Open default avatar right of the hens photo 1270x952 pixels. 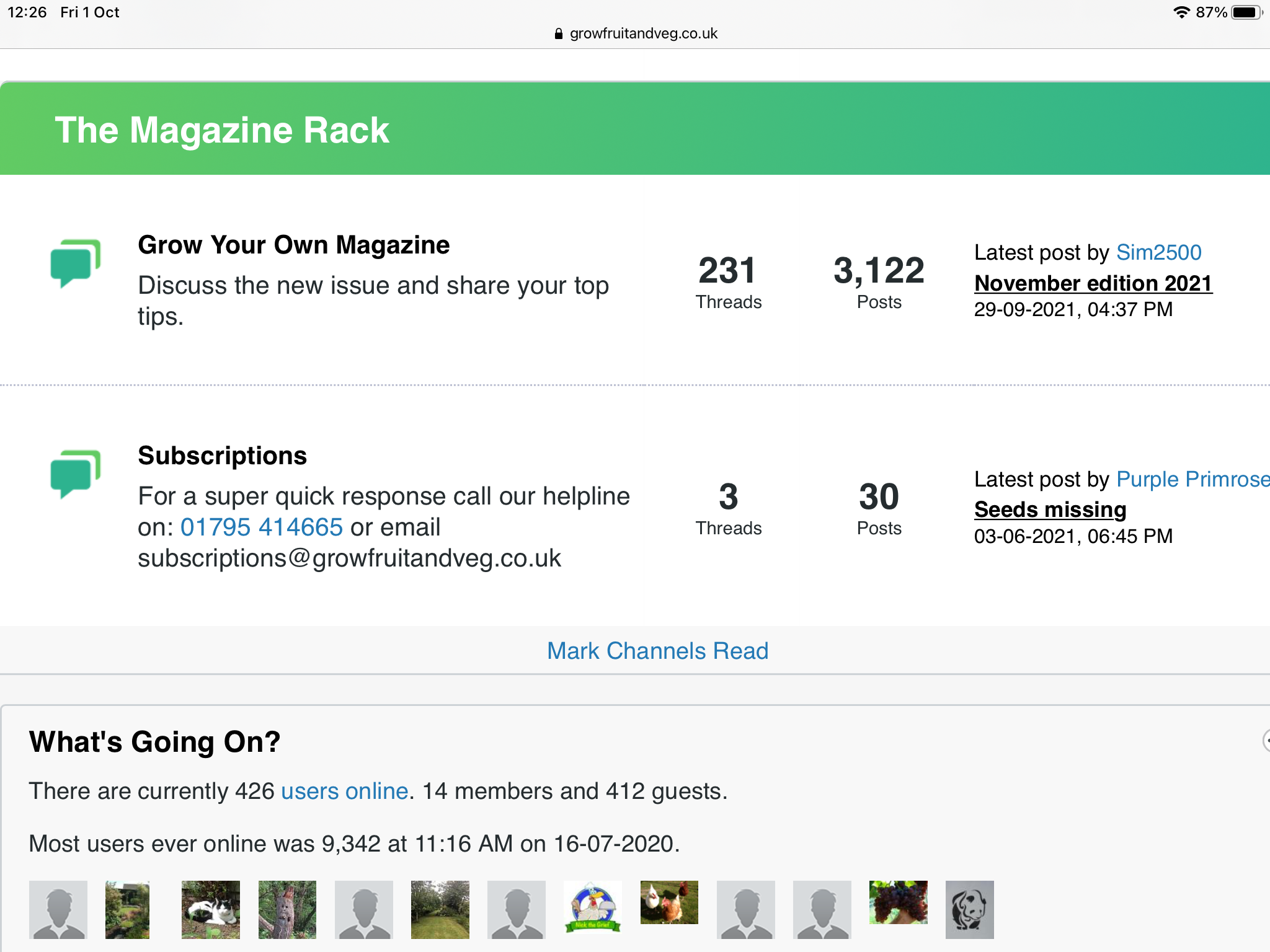(746, 909)
